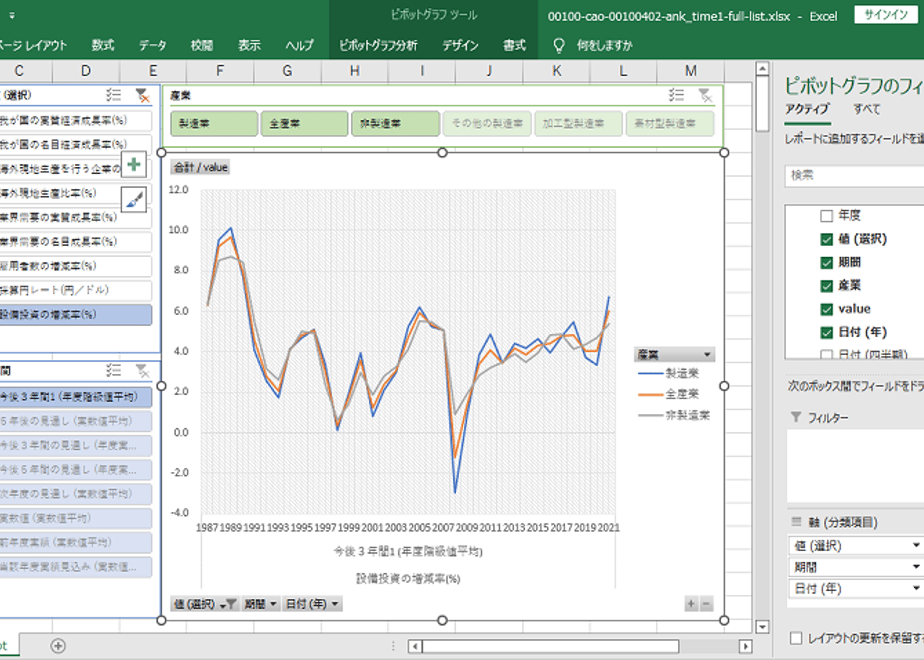
Task: Switch to the 書式 tab
Action: pos(514,45)
